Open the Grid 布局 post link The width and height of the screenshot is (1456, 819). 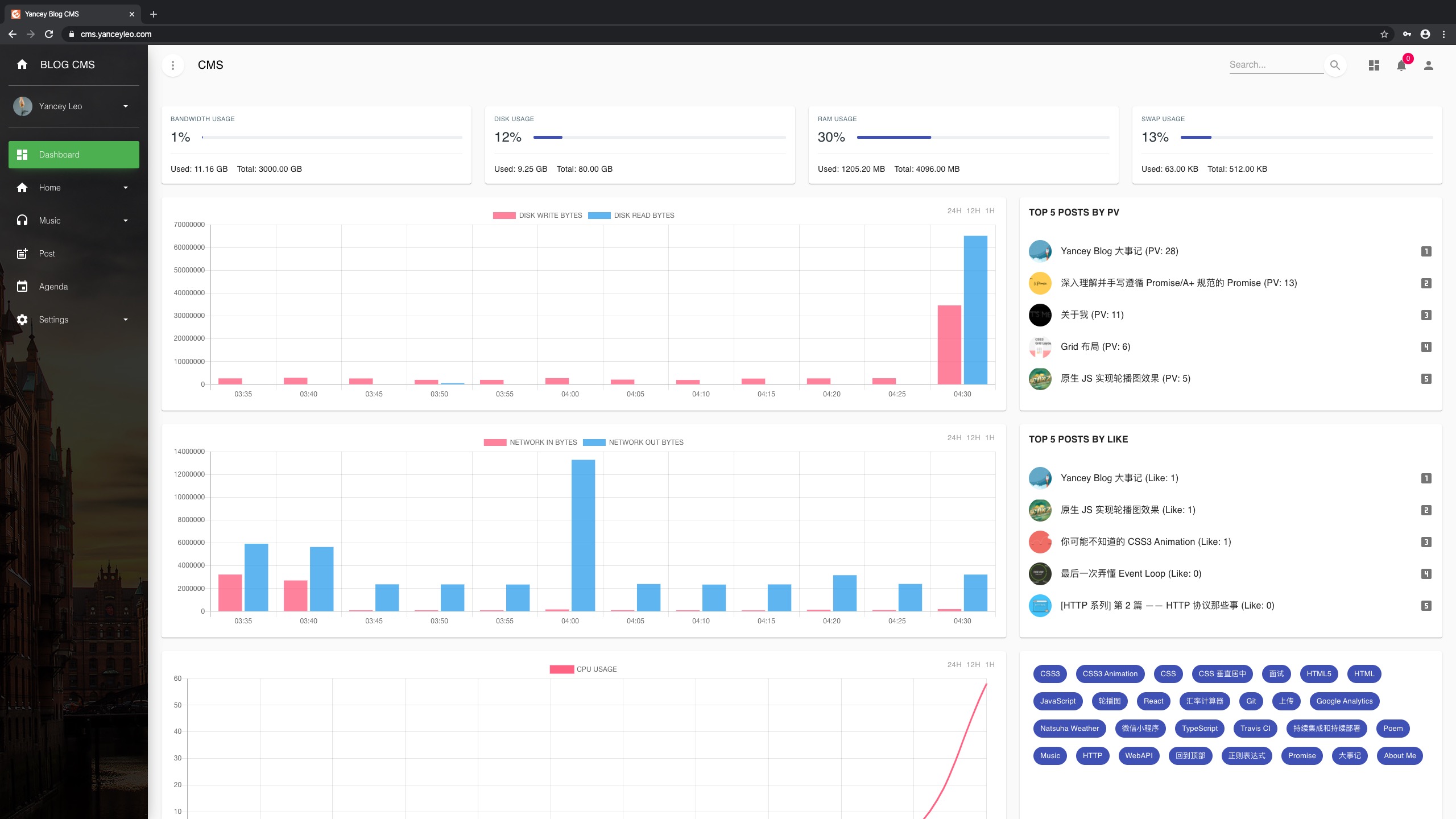(x=1095, y=347)
